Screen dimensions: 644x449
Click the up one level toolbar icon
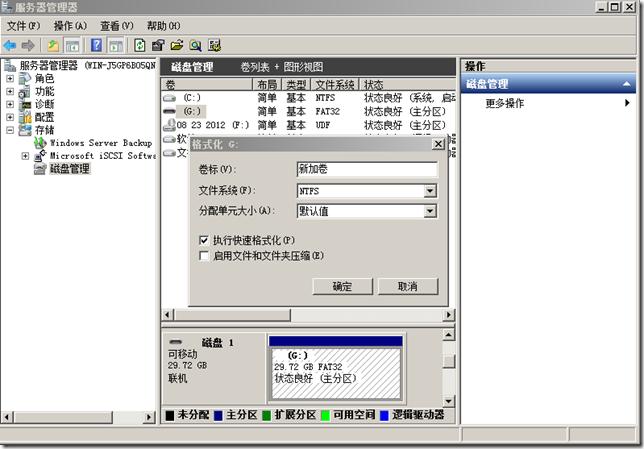[54, 45]
